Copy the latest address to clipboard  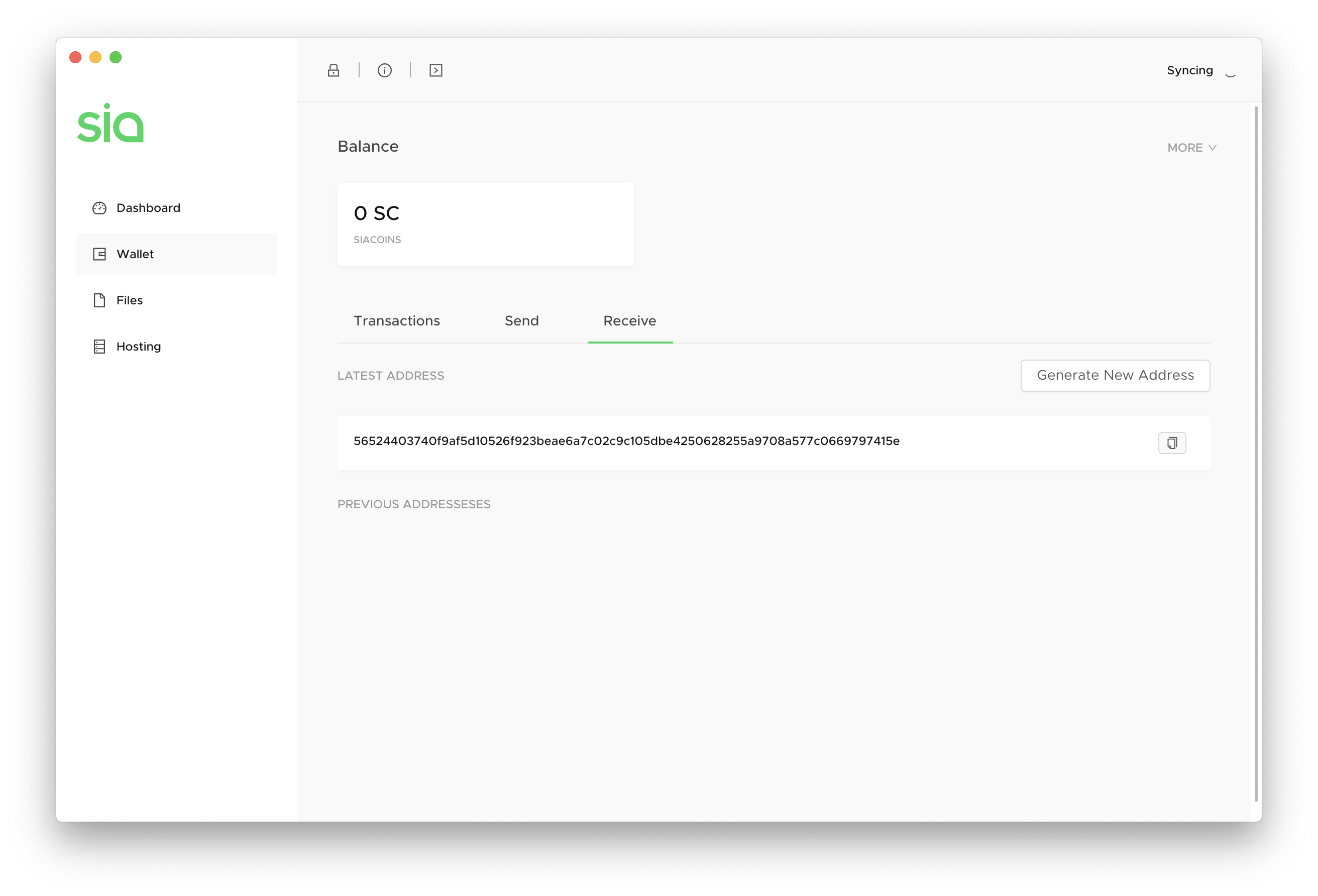click(x=1172, y=443)
